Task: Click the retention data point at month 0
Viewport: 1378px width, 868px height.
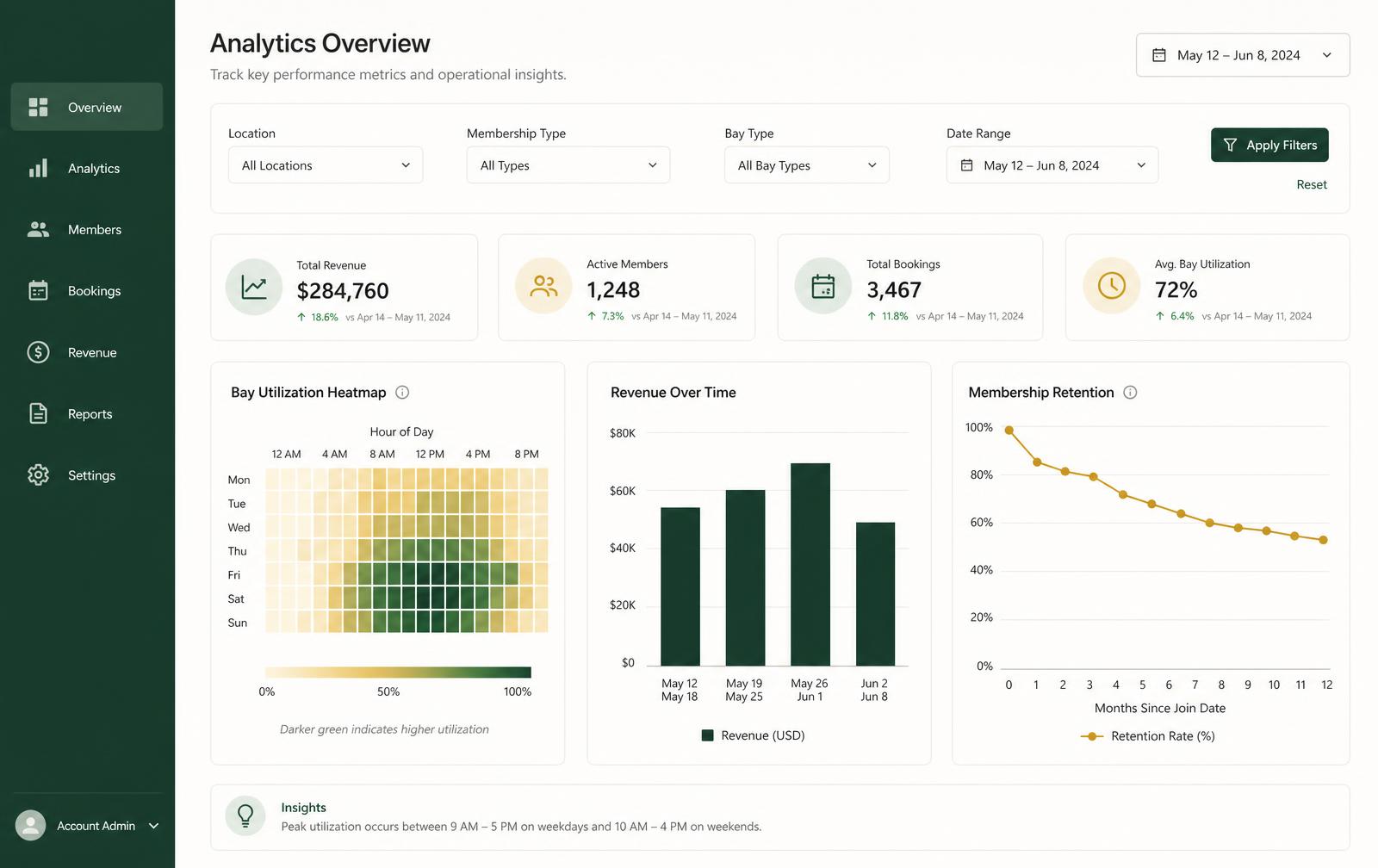Action: click(x=1009, y=430)
